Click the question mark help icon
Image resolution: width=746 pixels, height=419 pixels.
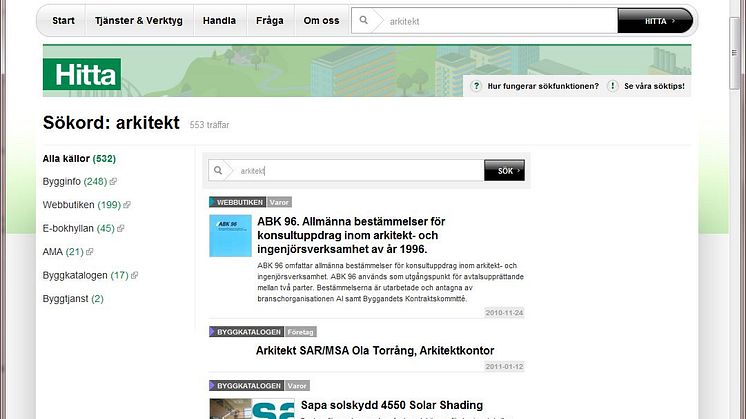pyautogui.click(x=476, y=86)
